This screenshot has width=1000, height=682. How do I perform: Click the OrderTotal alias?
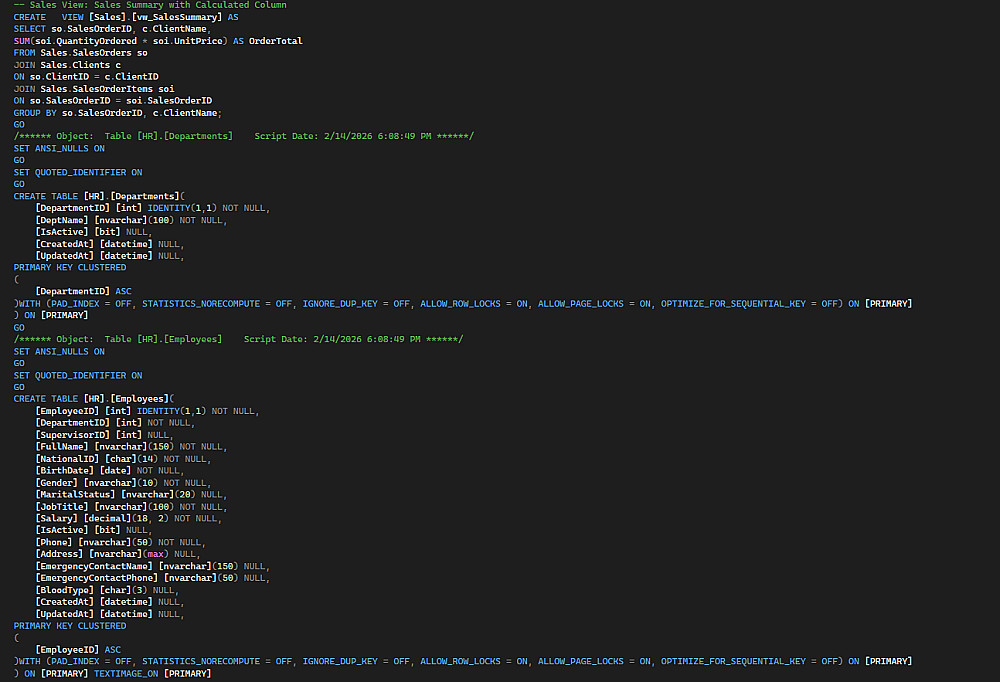click(x=276, y=41)
